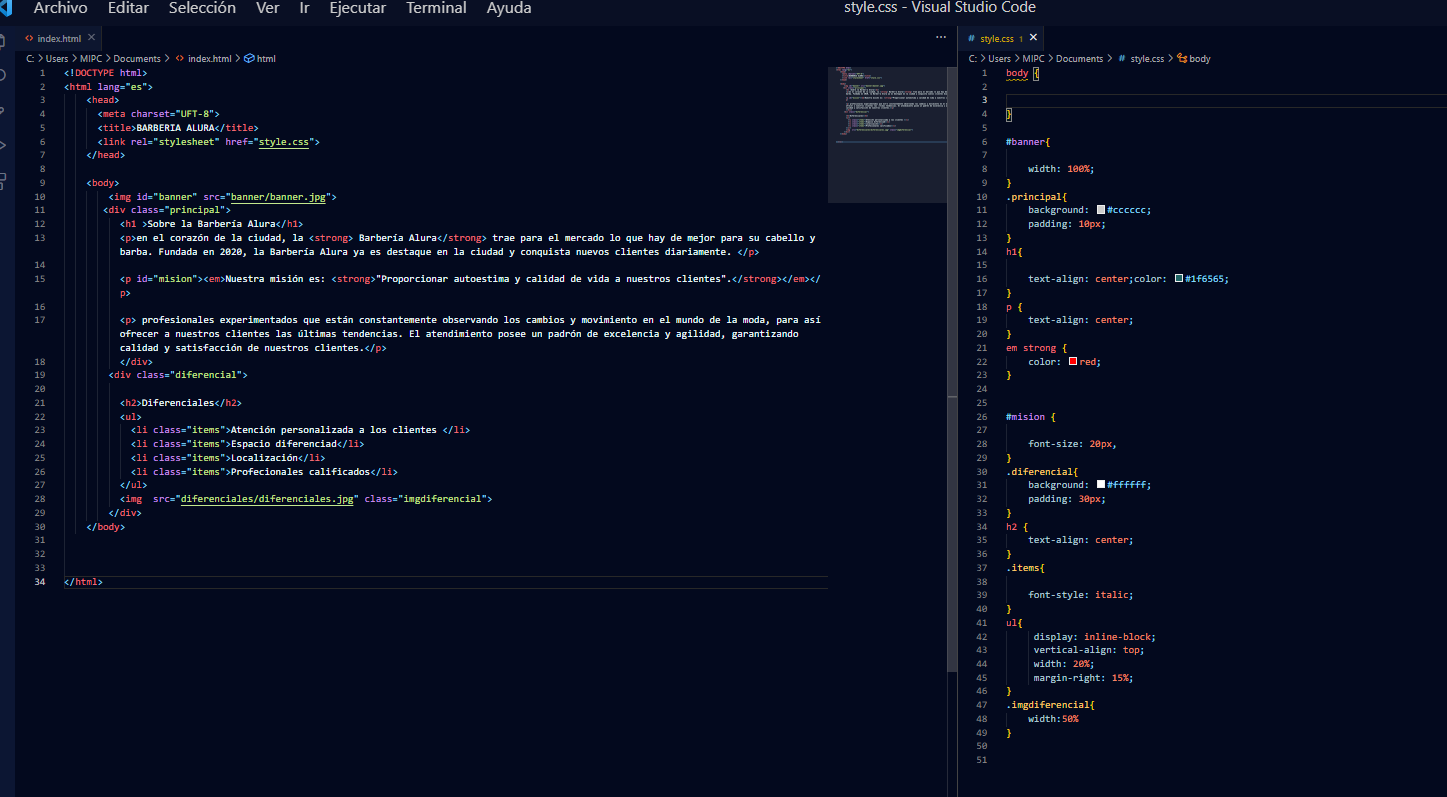This screenshot has height=797, width=1447.
Task: Open the Ayuda menu
Action: pyautogui.click(x=509, y=8)
